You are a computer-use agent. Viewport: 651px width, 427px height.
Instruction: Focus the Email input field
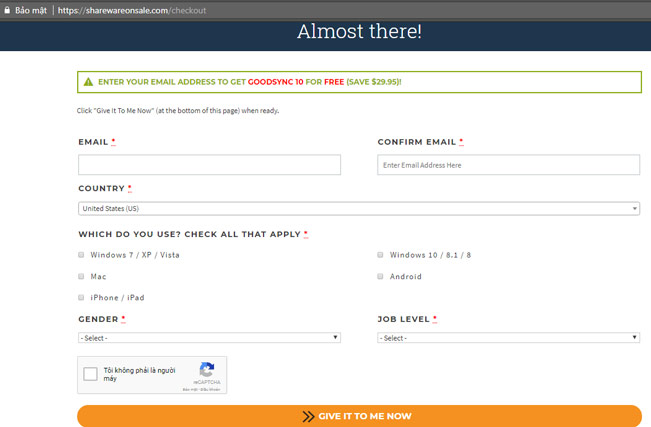coord(209,165)
